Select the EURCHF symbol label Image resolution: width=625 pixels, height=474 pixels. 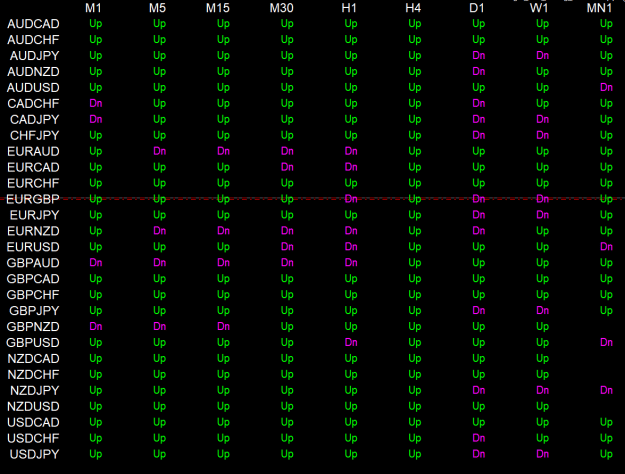tap(33, 183)
